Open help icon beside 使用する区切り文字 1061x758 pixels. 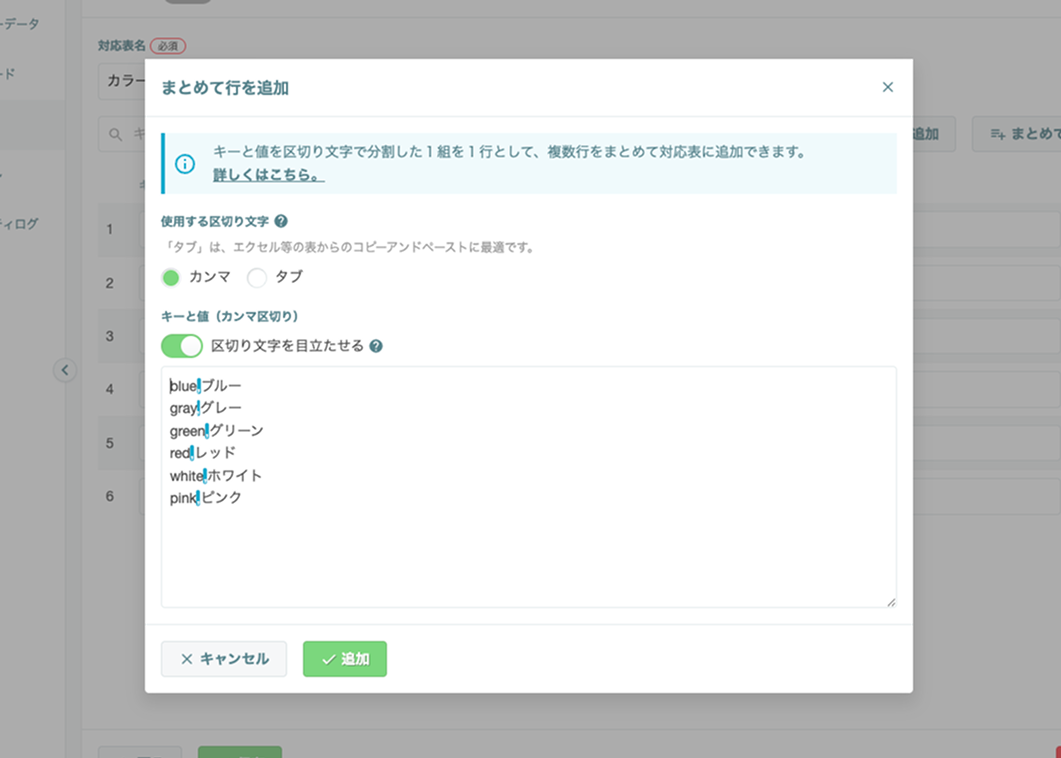coord(281,221)
